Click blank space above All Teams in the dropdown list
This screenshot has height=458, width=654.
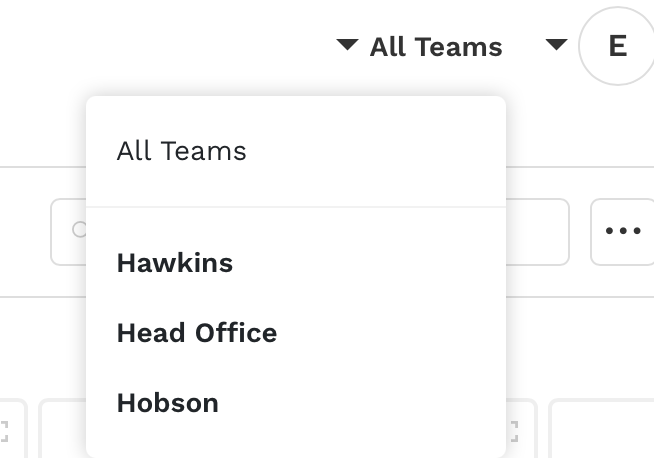[296, 113]
